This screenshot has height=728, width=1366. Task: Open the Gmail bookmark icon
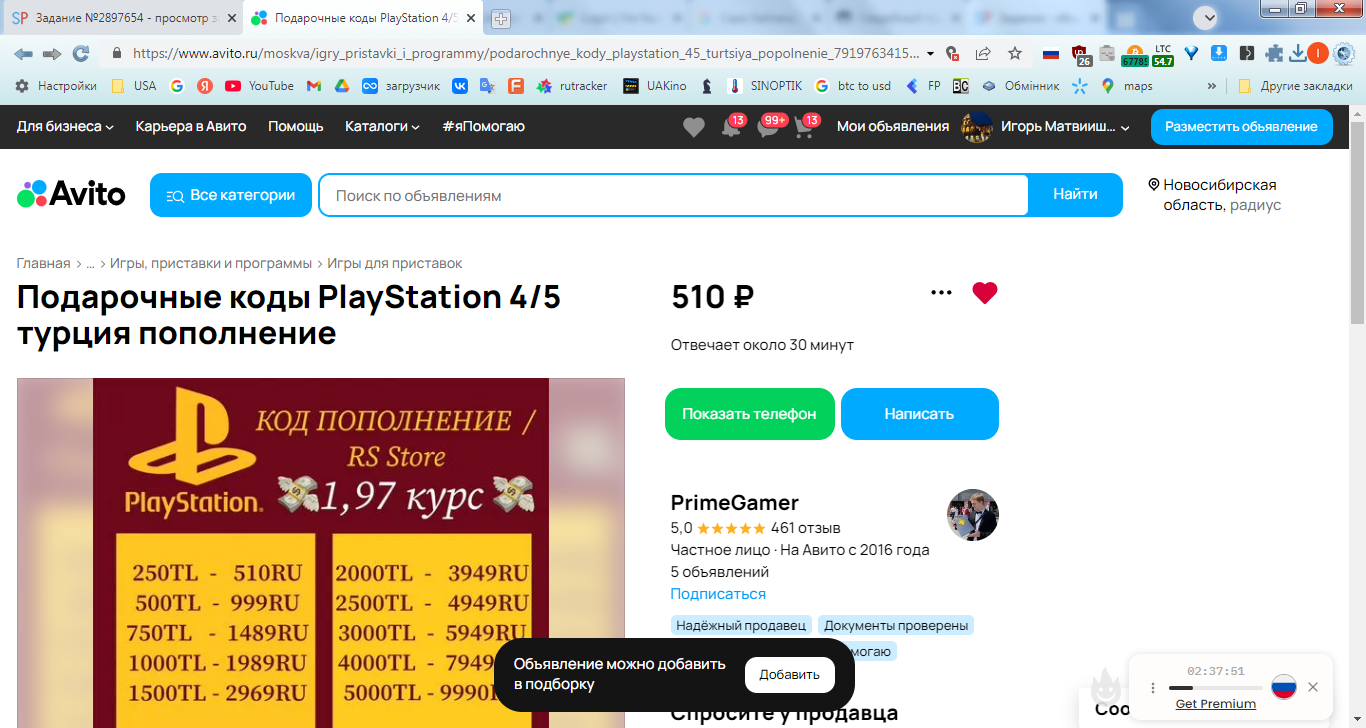click(313, 86)
